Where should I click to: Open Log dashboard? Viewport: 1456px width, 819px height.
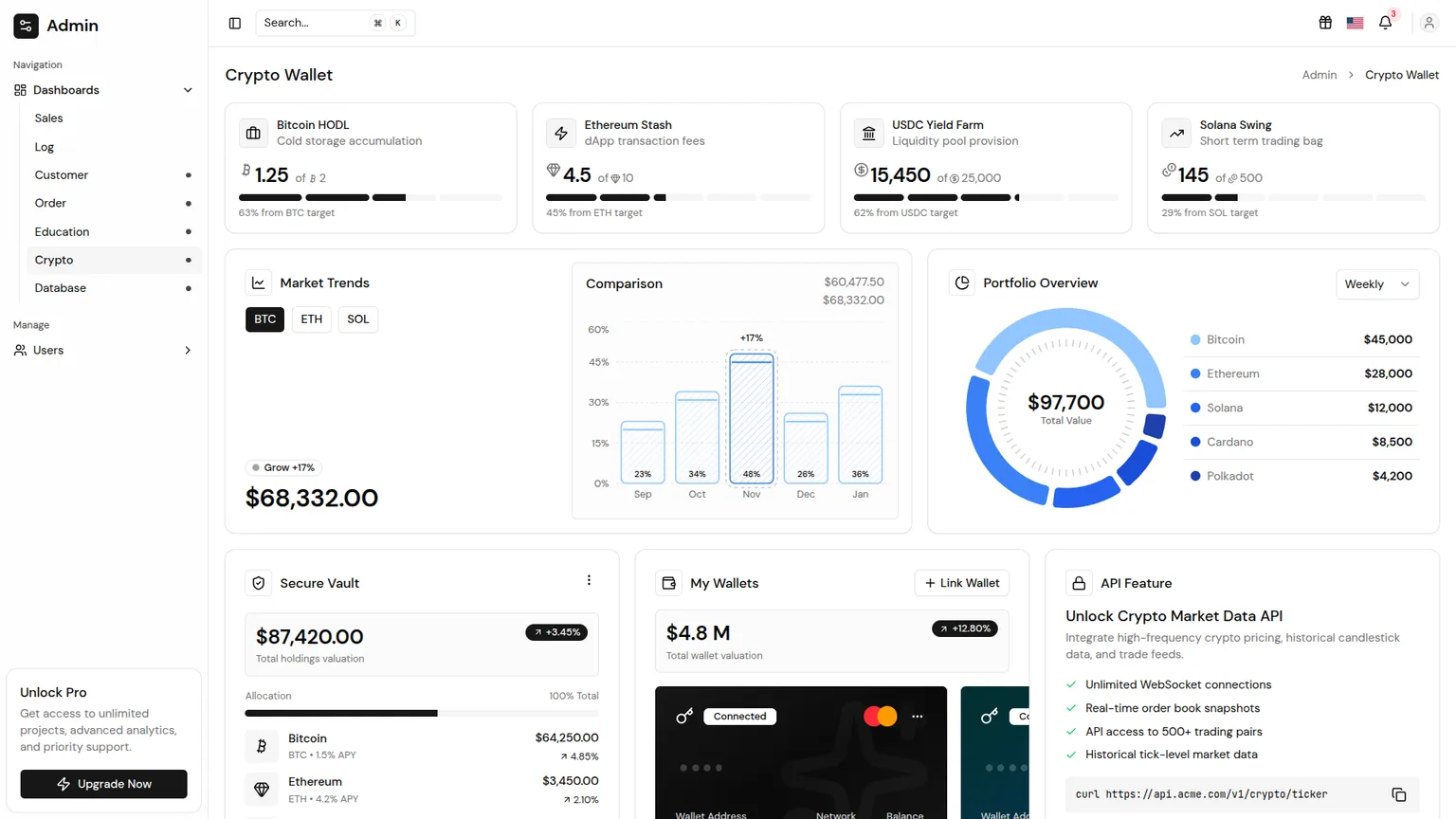(114, 147)
